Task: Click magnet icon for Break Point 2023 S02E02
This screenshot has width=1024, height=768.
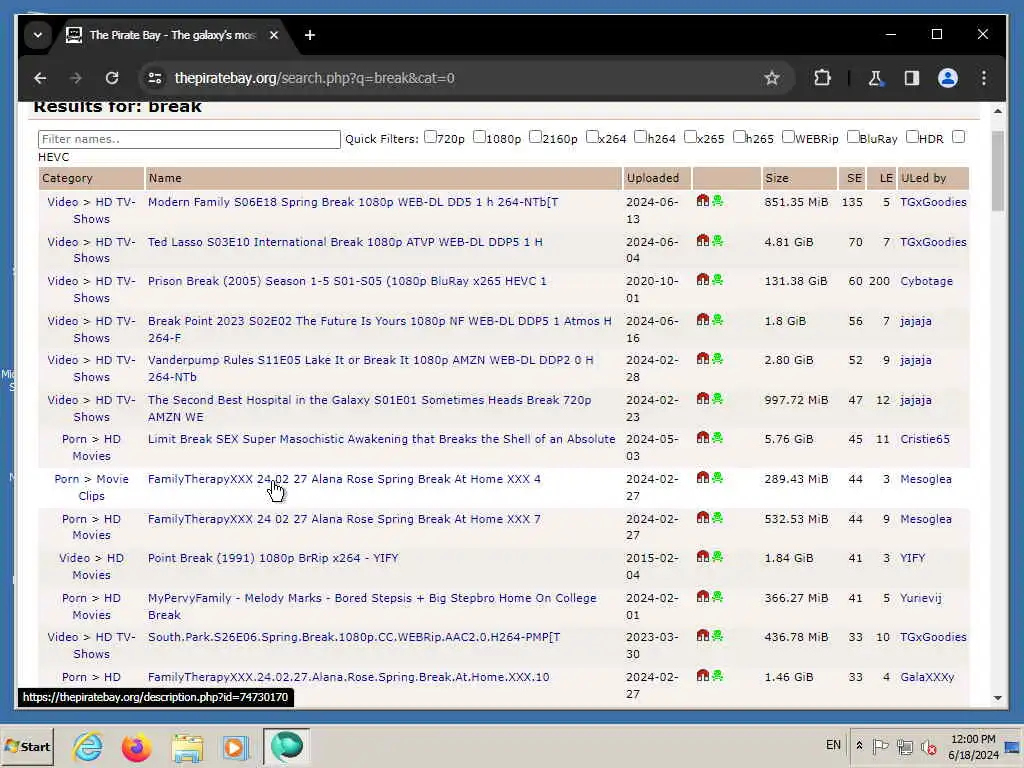Action: (x=703, y=319)
